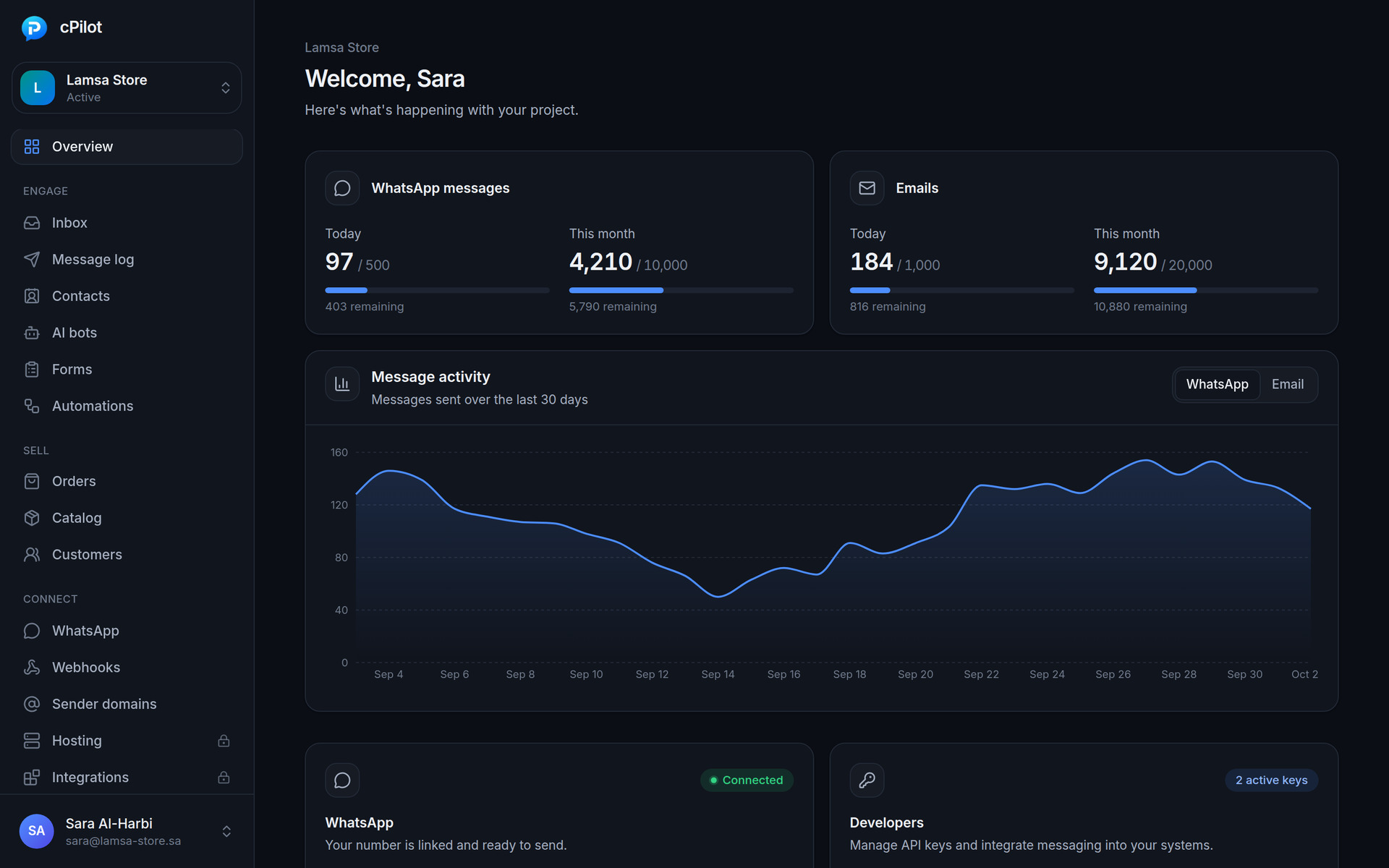The image size is (1389, 868).
Task: Click the Developers key icon
Action: point(867,780)
